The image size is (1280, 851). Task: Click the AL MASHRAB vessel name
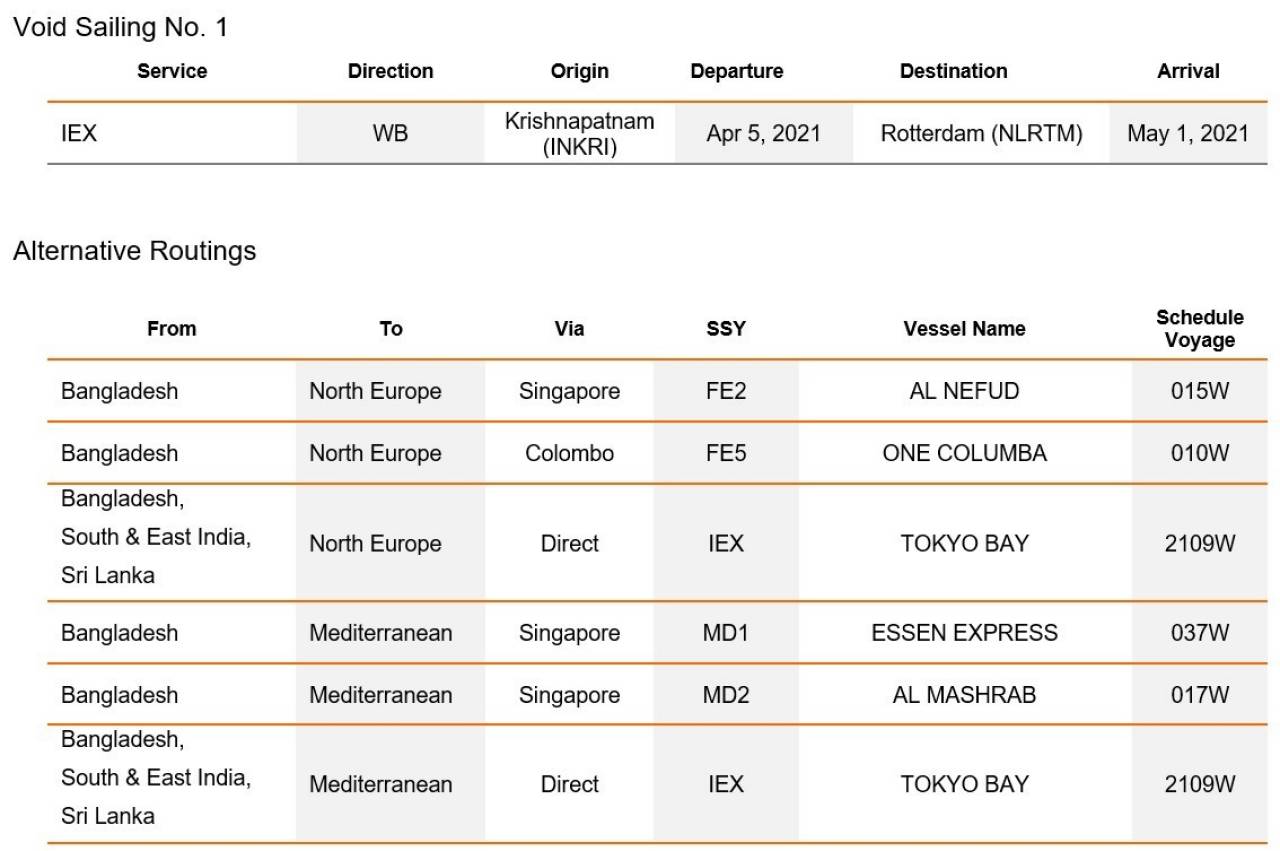click(x=964, y=695)
